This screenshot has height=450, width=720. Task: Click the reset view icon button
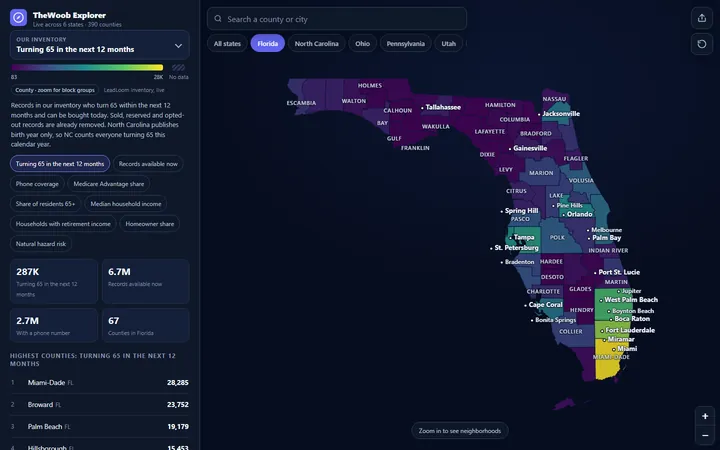pos(702,44)
